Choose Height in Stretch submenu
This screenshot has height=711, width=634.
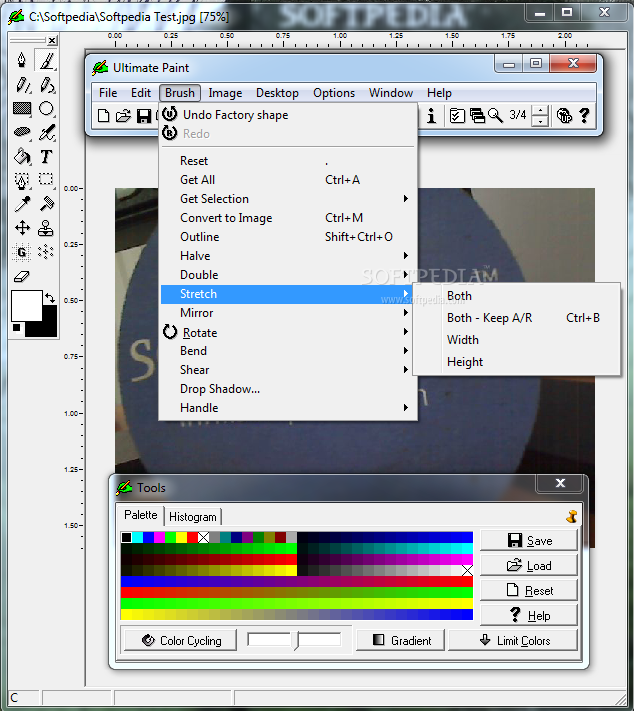517,362
